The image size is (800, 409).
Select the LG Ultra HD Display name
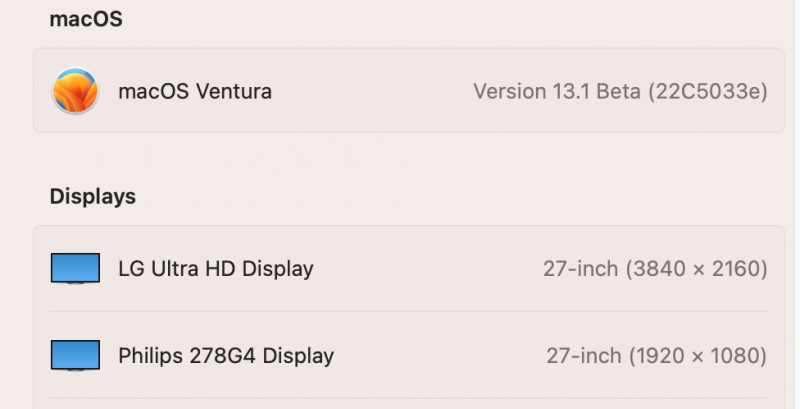pyautogui.click(x=216, y=268)
